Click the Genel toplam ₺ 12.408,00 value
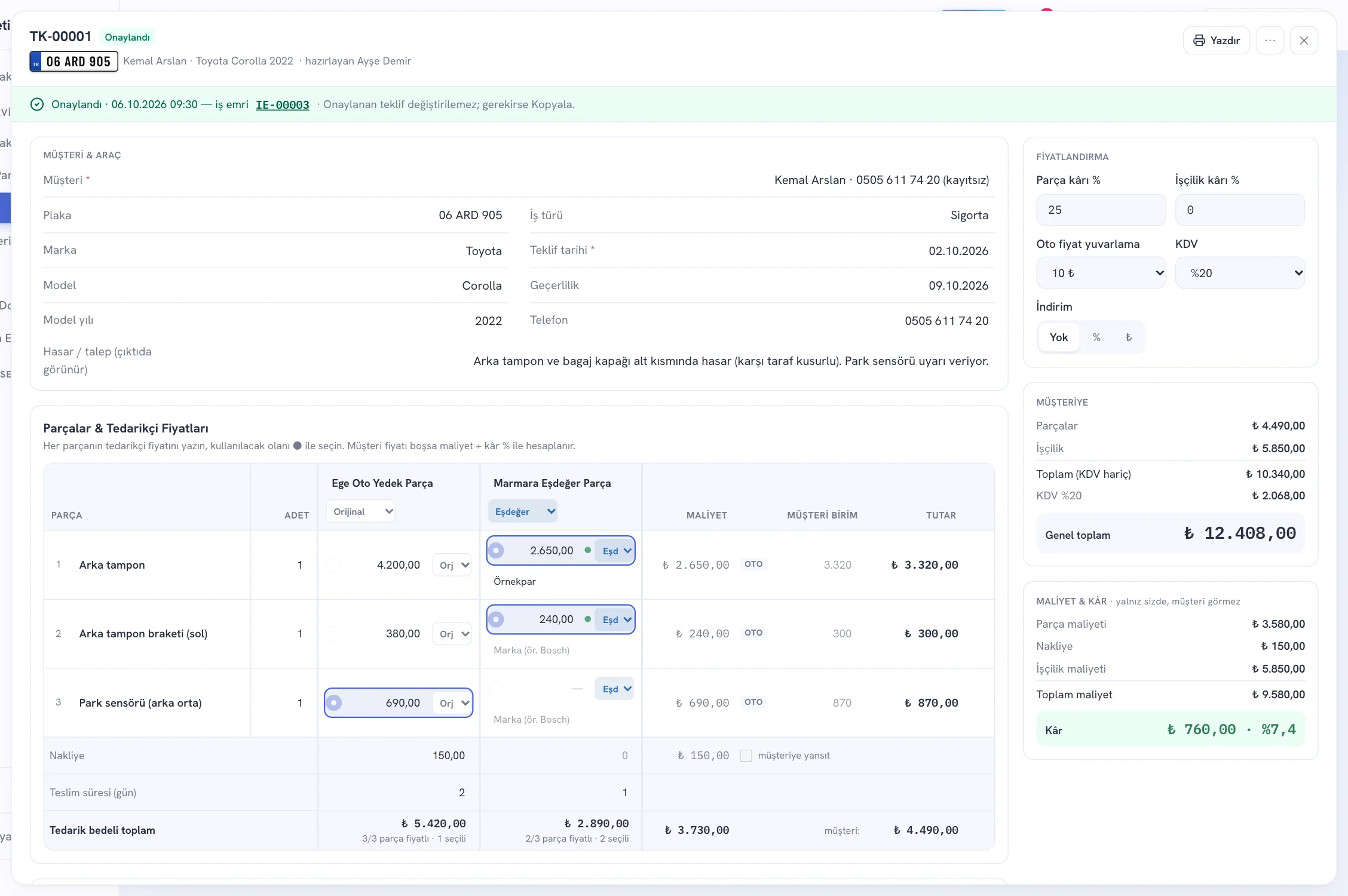Image resolution: width=1348 pixels, height=896 pixels. 1240,533
